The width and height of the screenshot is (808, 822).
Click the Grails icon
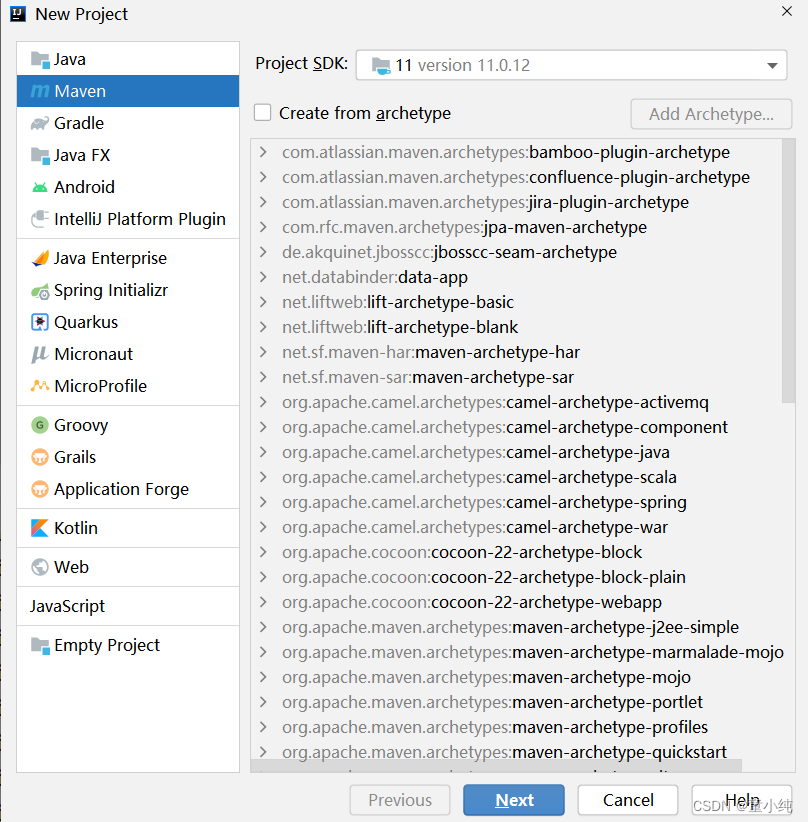click(40, 457)
